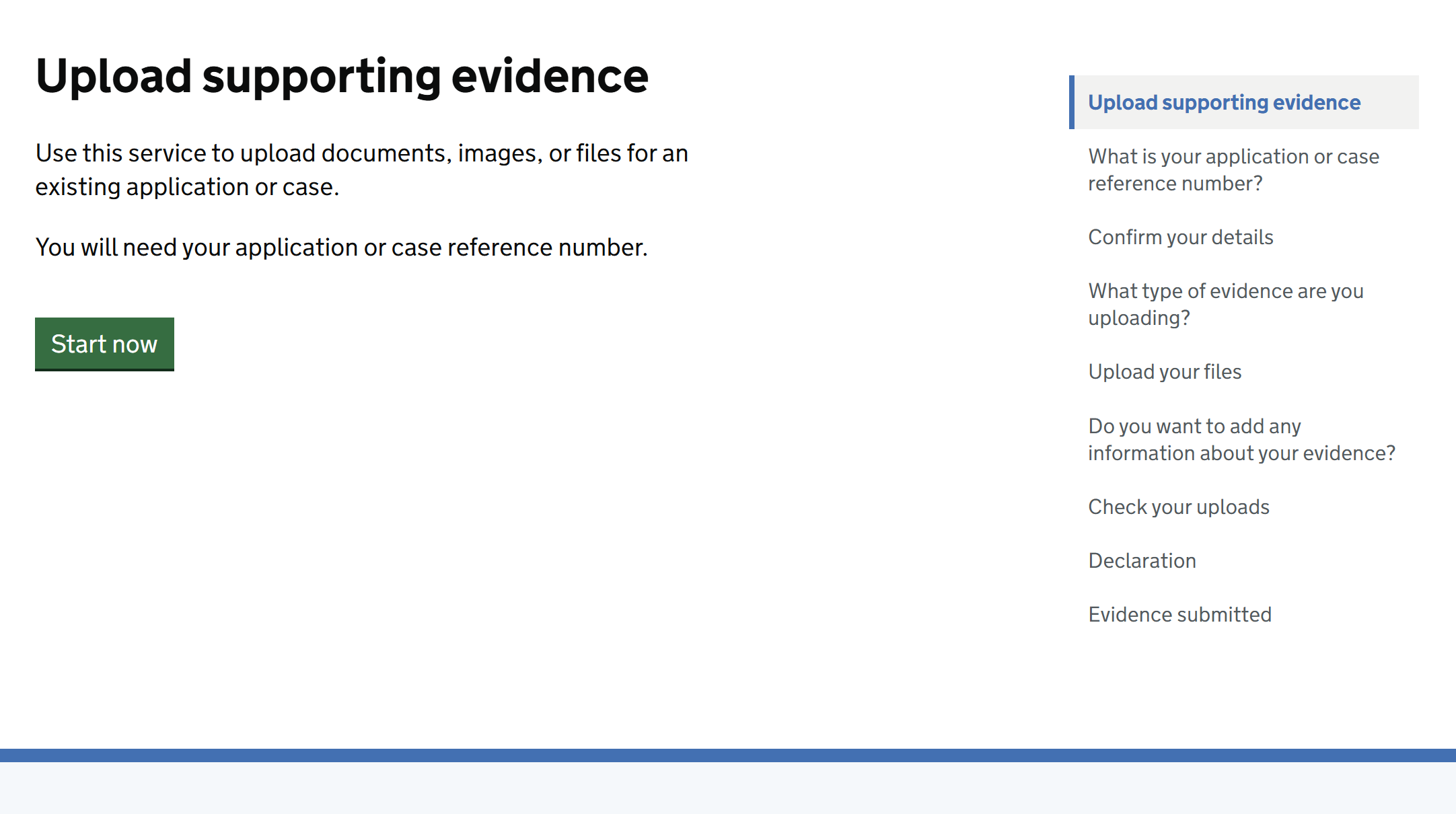Go to the Declaration step
The image size is (1456, 814).
click(x=1142, y=560)
